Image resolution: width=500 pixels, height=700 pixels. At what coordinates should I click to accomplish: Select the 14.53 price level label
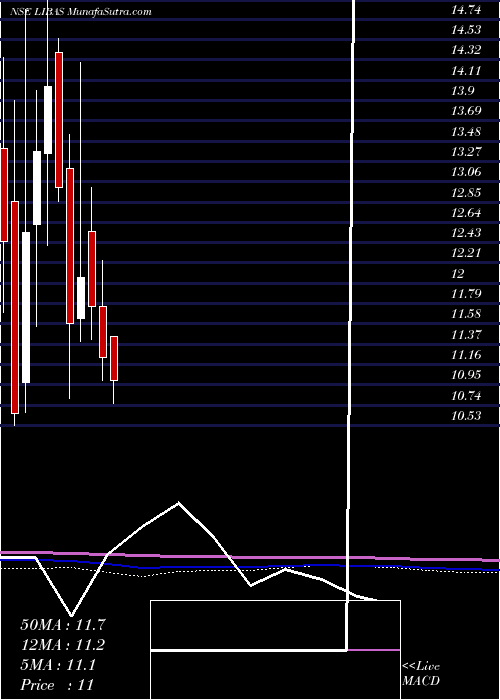pos(466,30)
